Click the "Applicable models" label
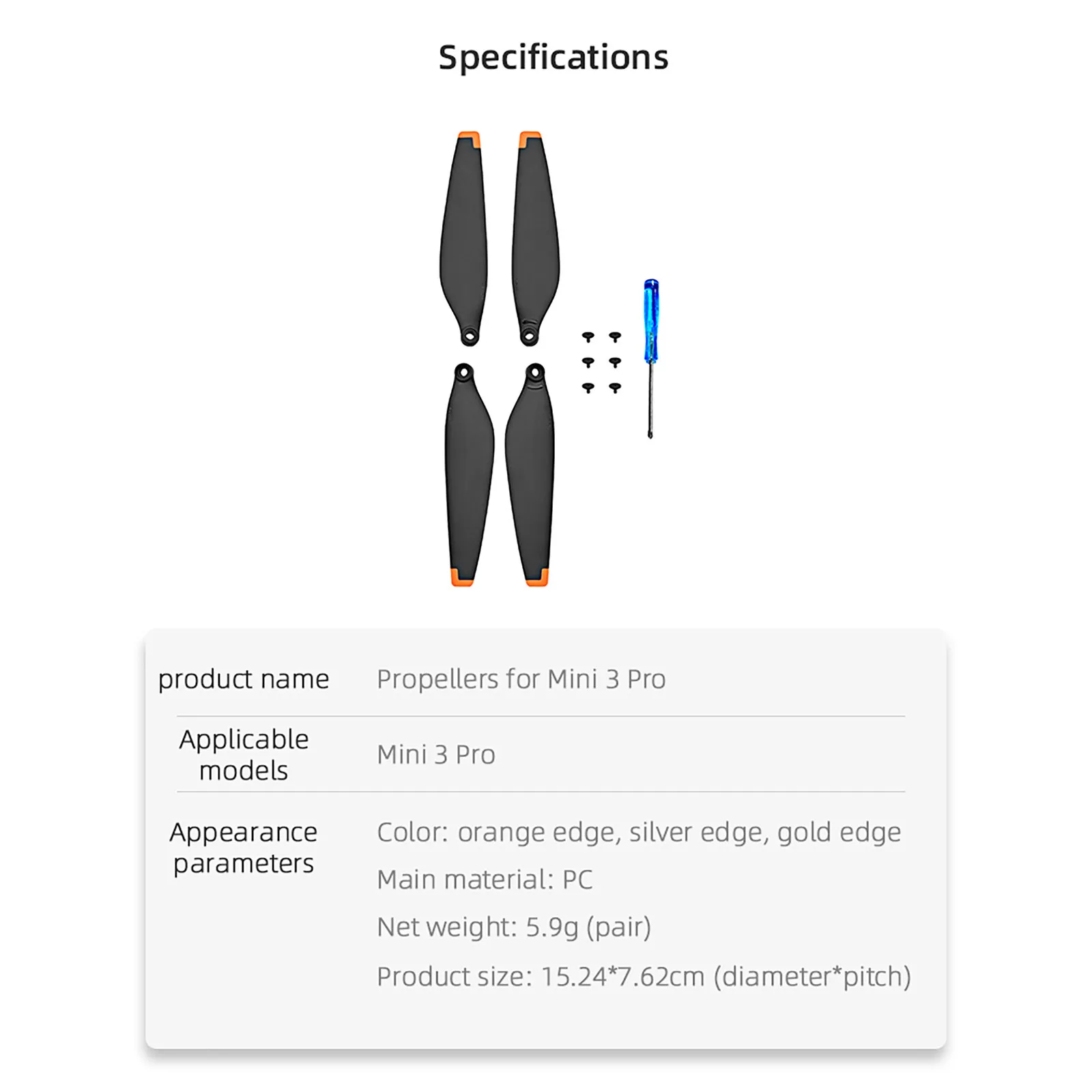This screenshot has height=1092, width=1092. [244, 755]
